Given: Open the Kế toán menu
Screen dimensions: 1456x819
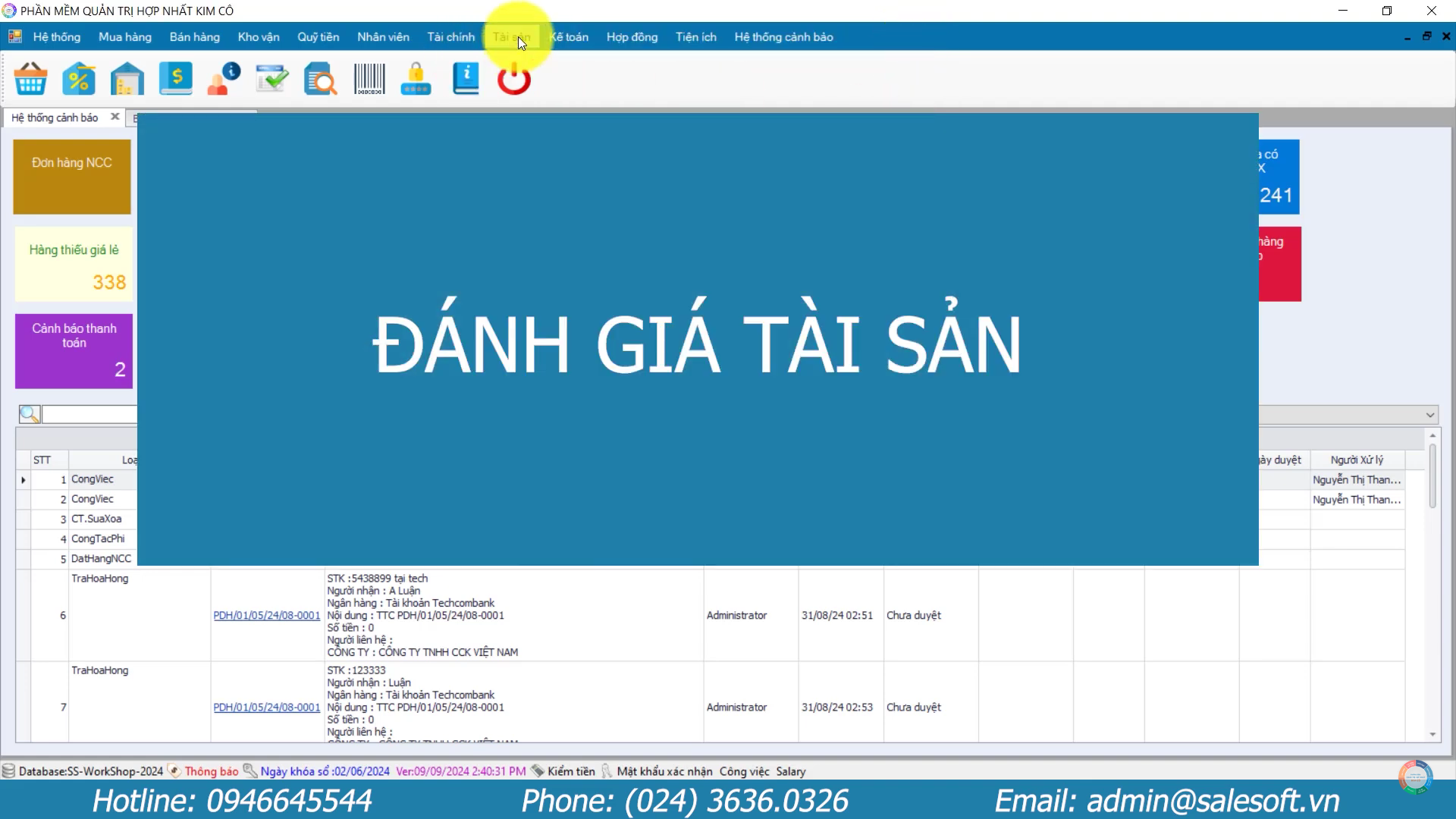Looking at the screenshot, I should click(x=569, y=36).
